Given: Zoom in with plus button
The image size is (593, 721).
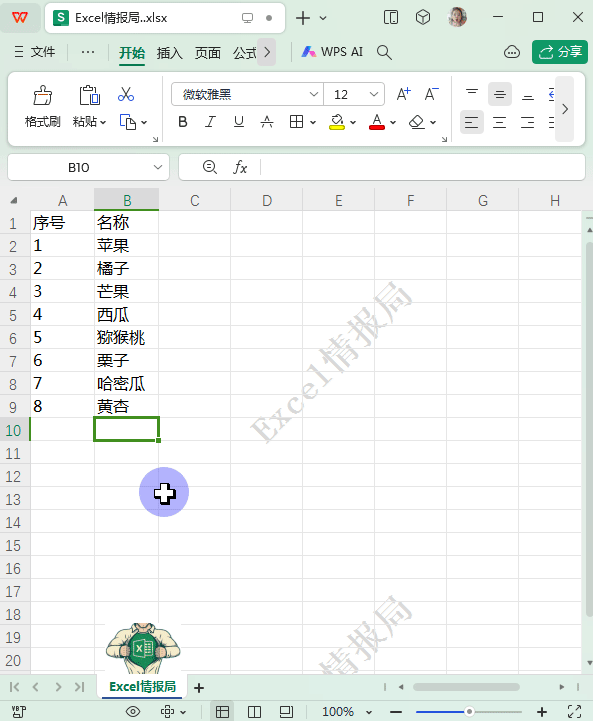Looking at the screenshot, I should pyautogui.click(x=542, y=712).
